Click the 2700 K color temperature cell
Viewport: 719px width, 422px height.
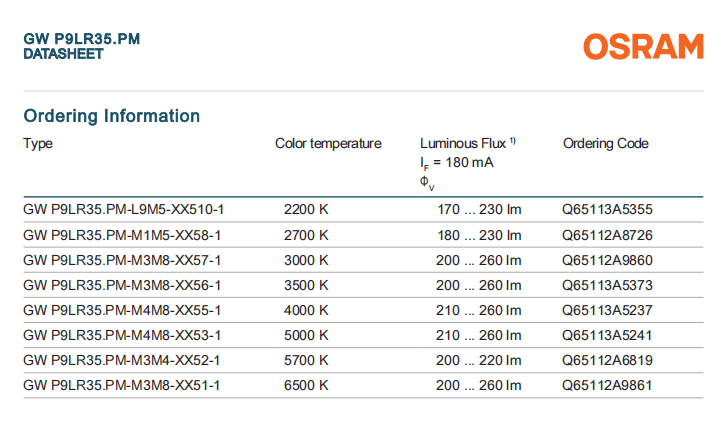(x=306, y=235)
